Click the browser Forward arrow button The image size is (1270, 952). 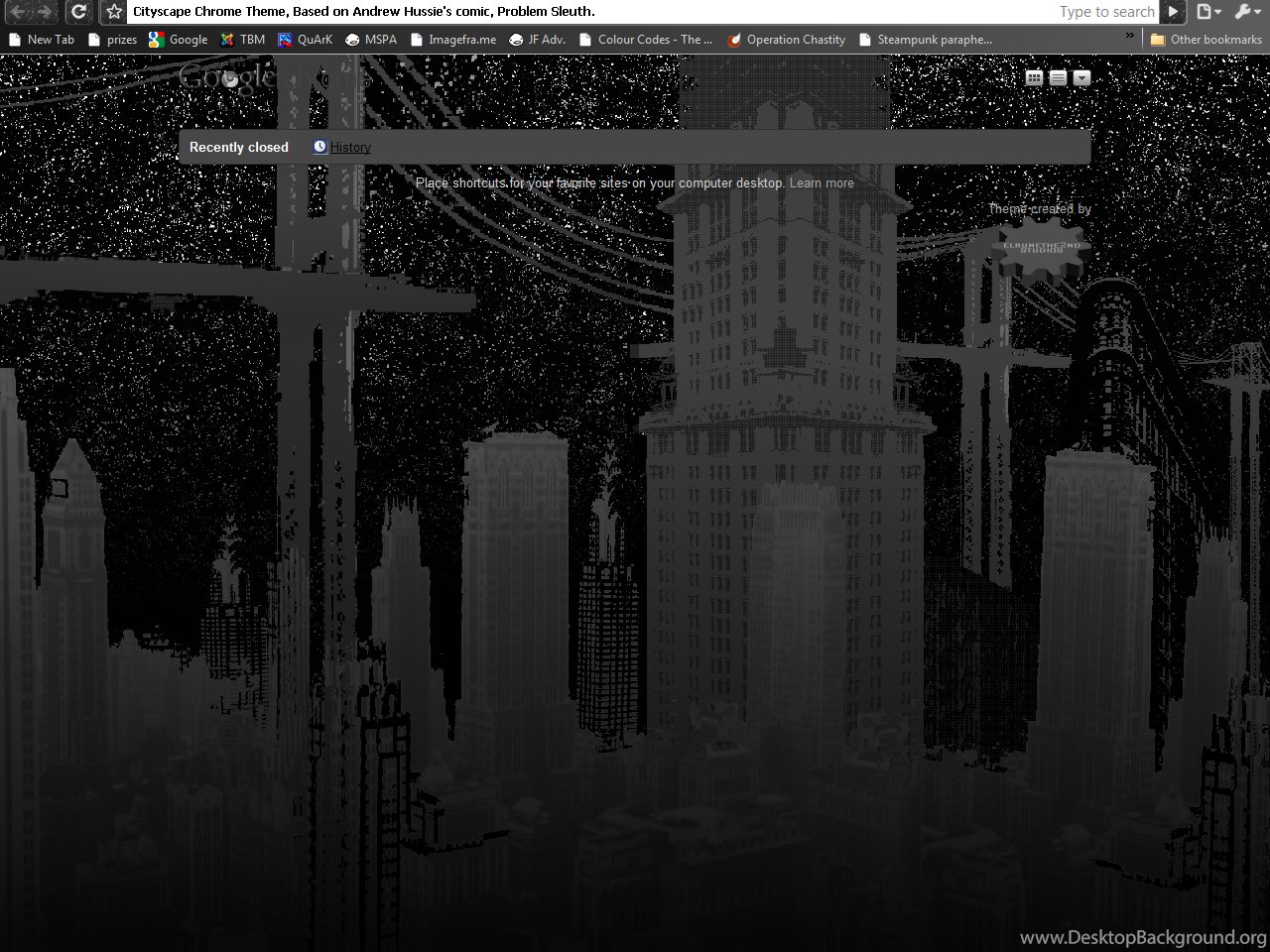[x=46, y=12]
